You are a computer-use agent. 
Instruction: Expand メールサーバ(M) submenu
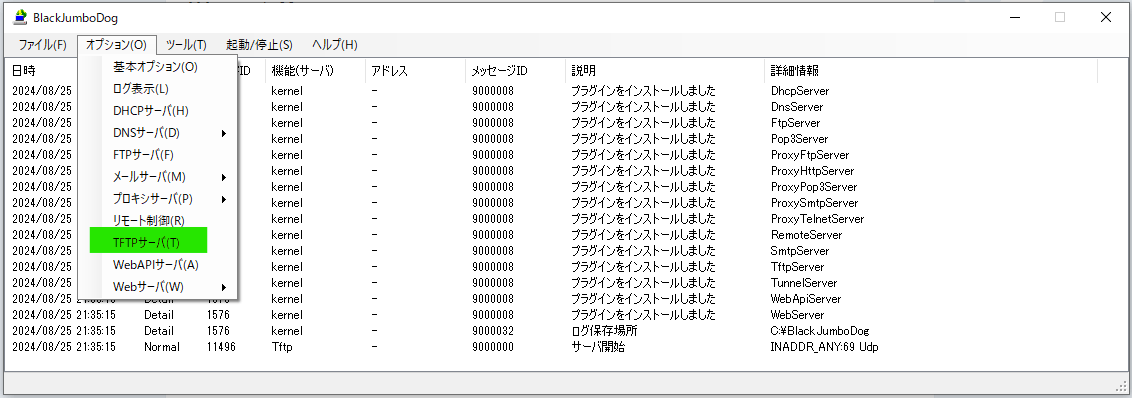158,177
